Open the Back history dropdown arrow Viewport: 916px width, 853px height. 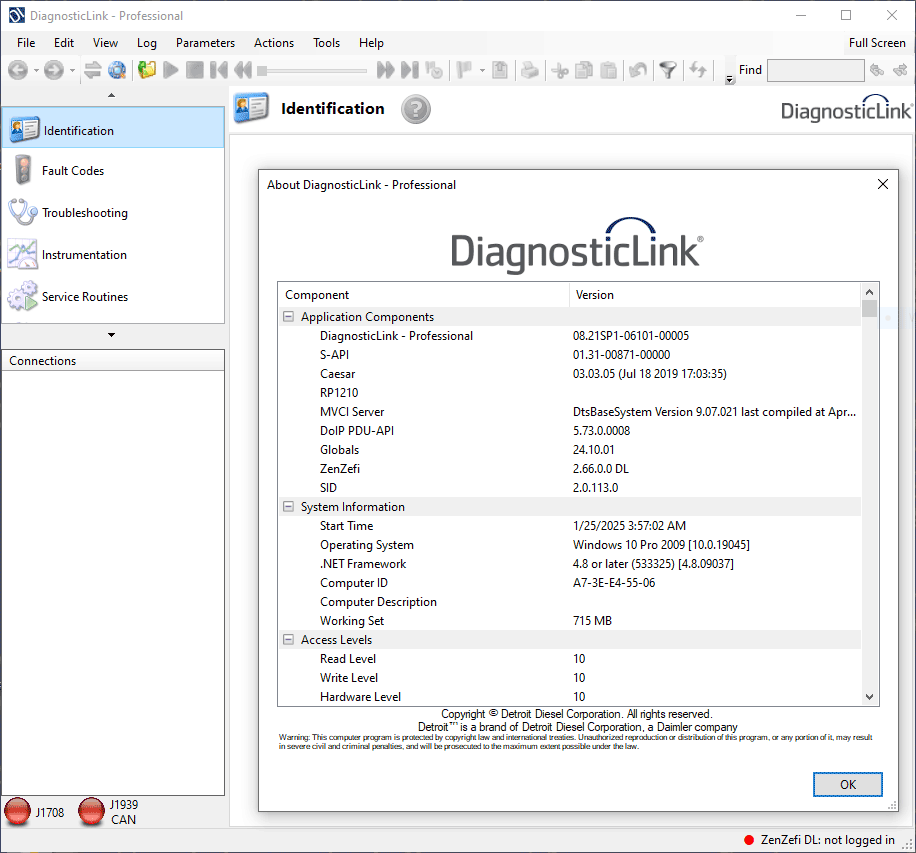[36, 71]
